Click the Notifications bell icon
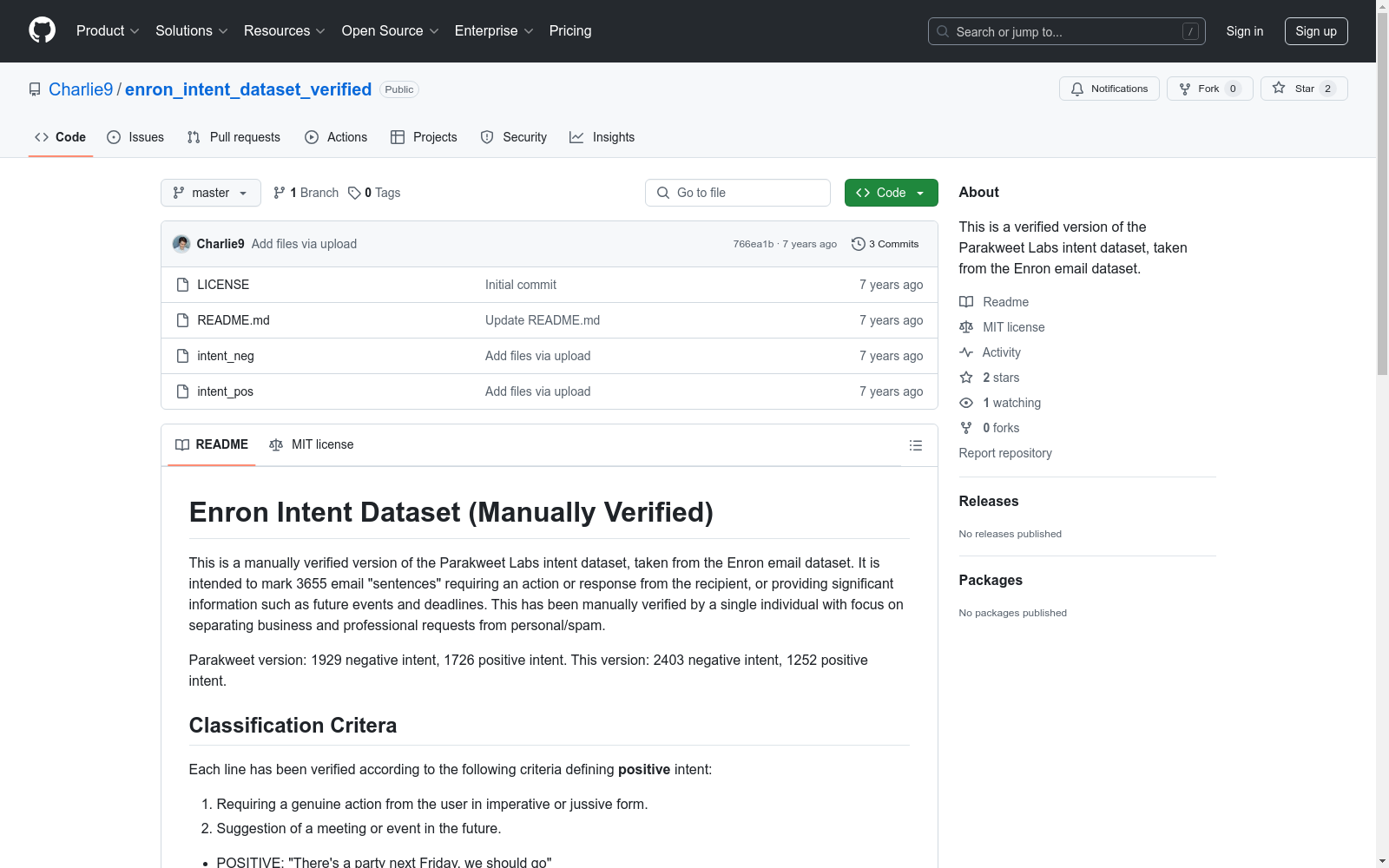1389x868 pixels. click(1077, 89)
